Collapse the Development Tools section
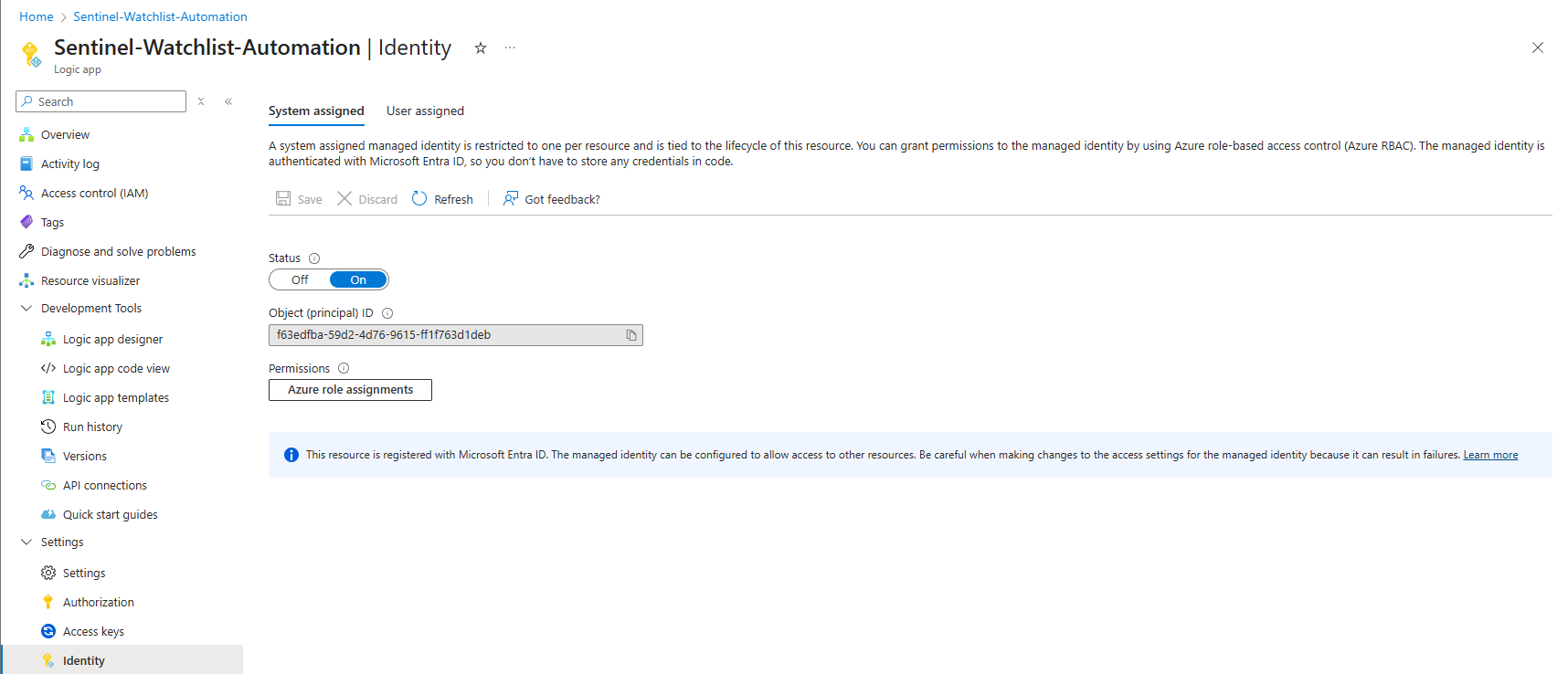The width and height of the screenshot is (1568, 674). click(26, 309)
